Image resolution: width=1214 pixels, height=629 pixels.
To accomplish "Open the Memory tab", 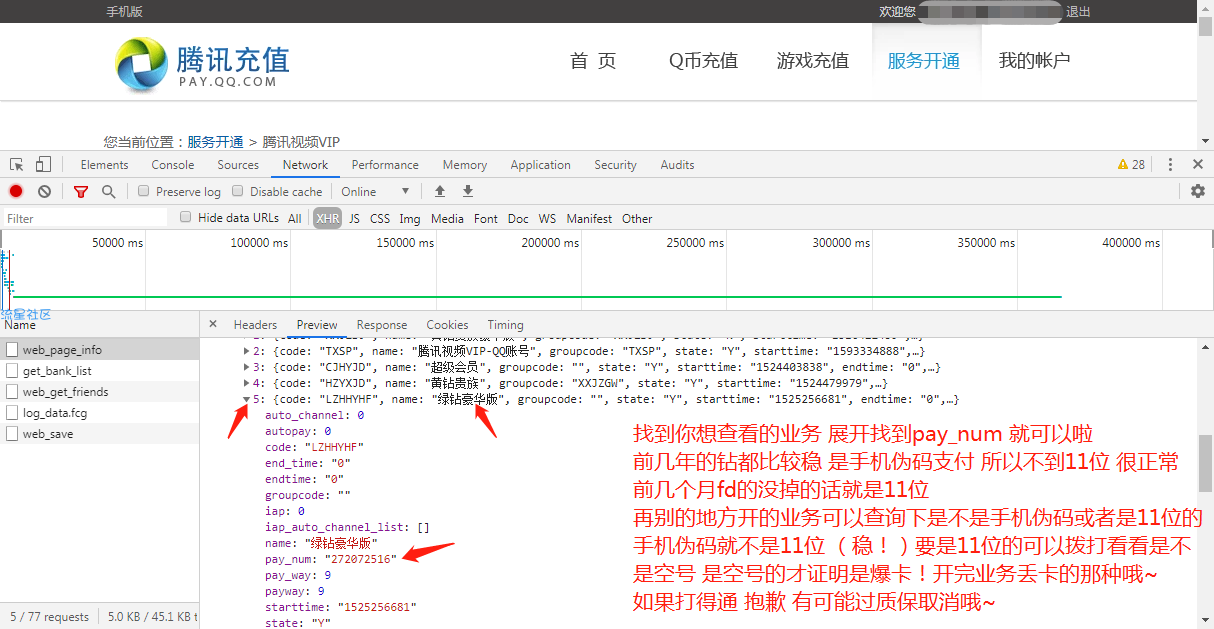I will pos(465,165).
